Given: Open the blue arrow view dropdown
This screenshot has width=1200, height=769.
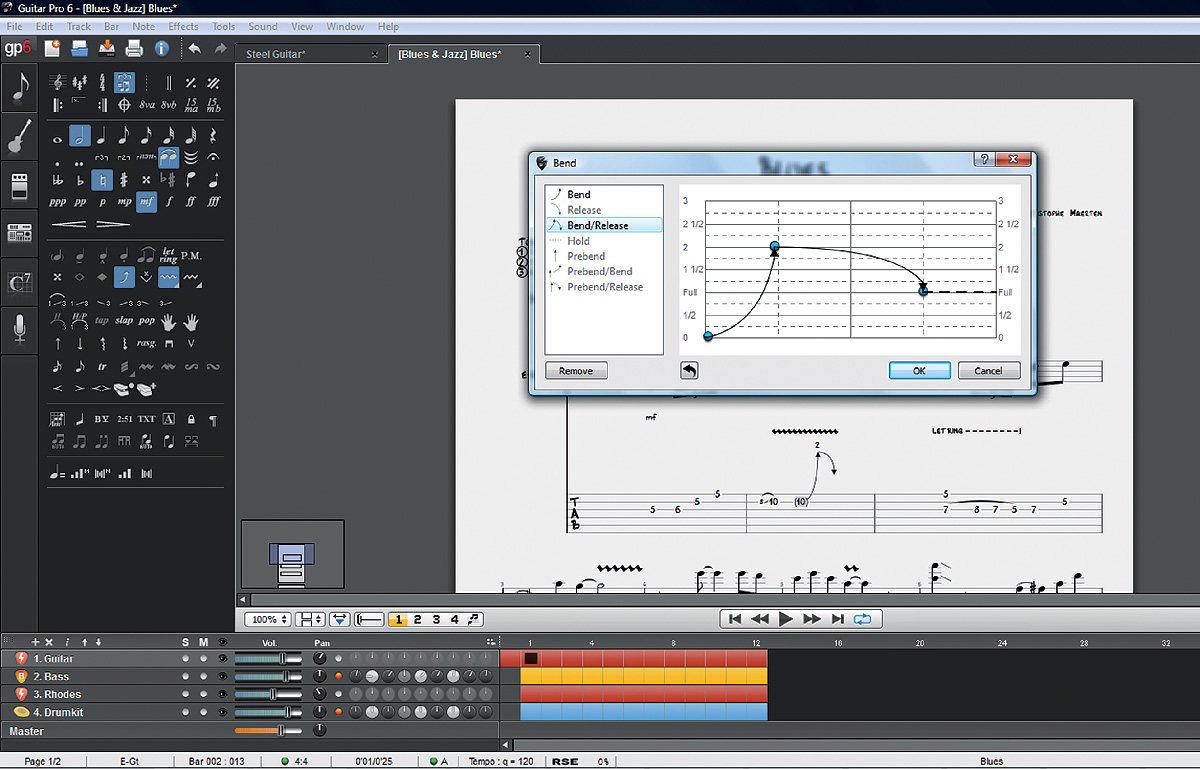Looking at the screenshot, I should pos(340,620).
